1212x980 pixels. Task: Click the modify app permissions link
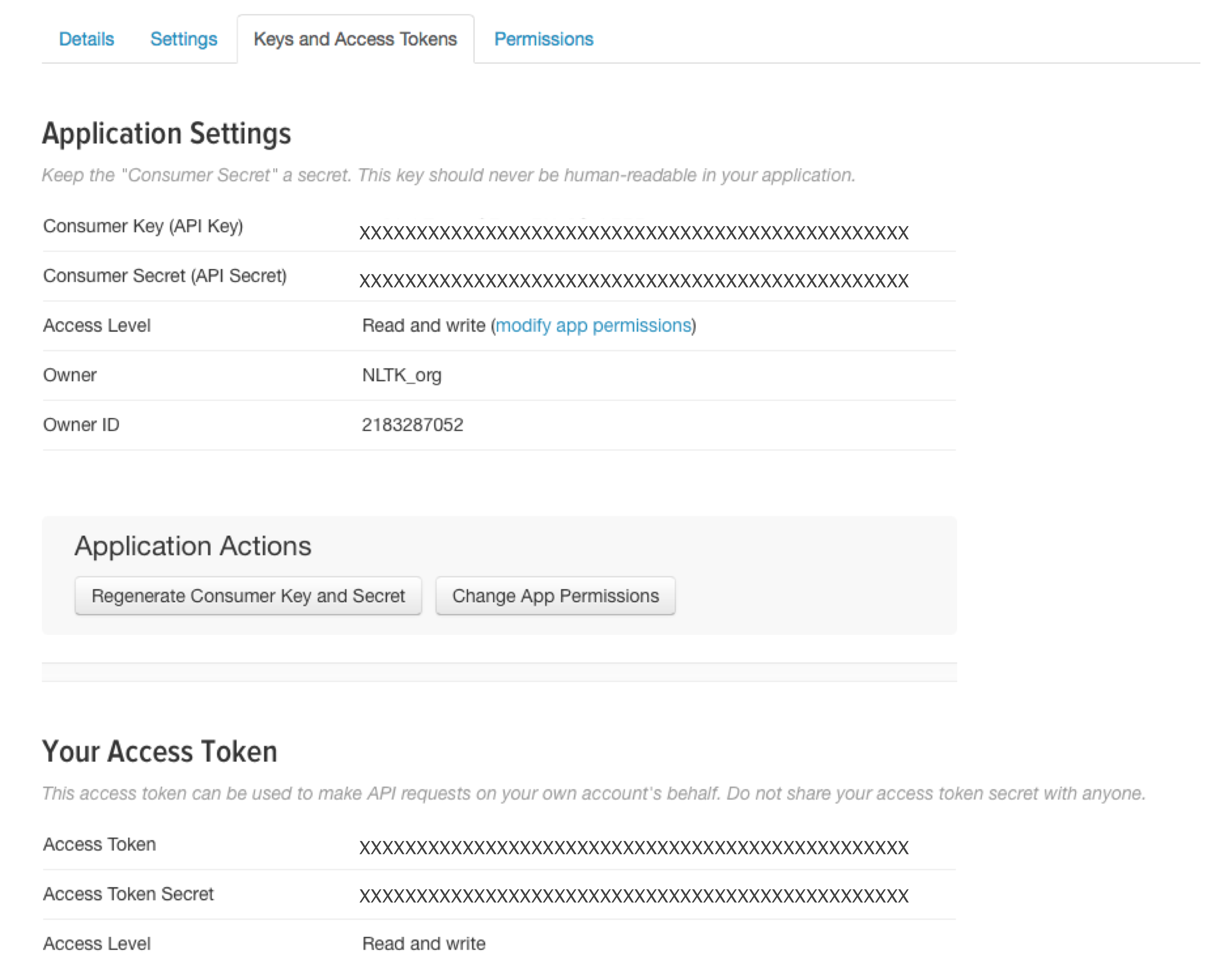pyautogui.click(x=593, y=326)
